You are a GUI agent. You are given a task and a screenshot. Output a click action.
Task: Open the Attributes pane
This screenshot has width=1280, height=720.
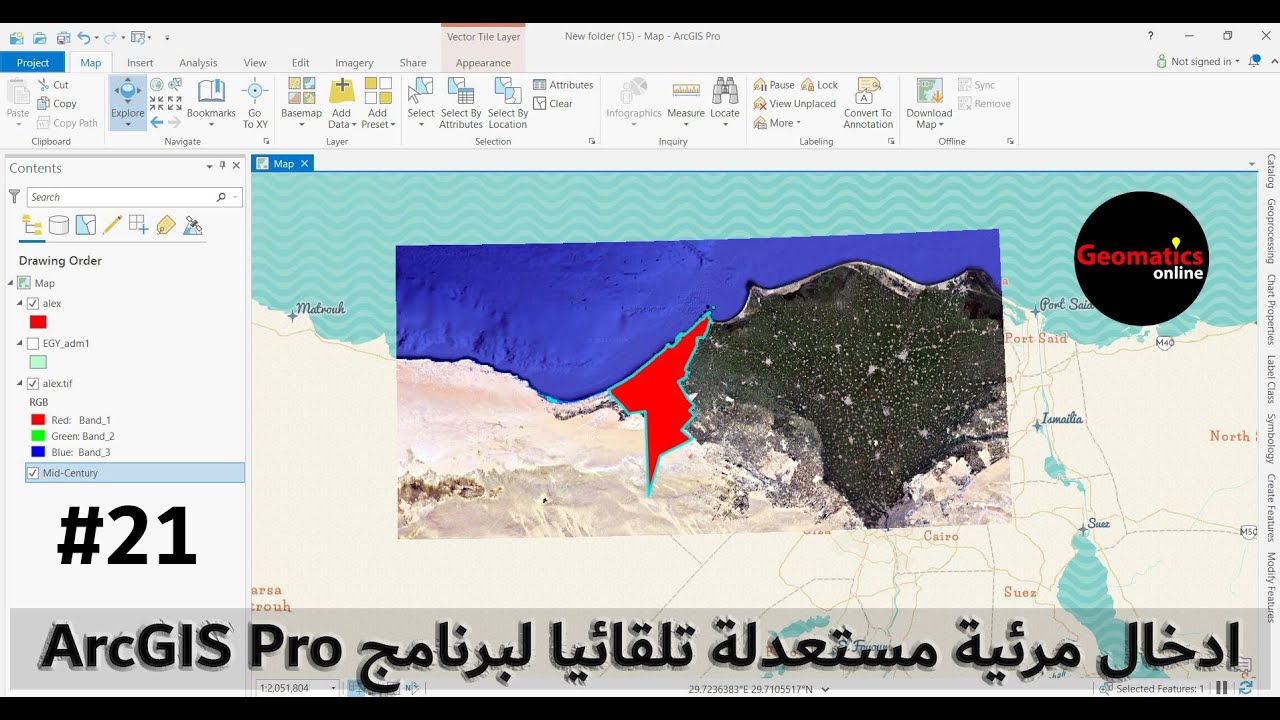tap(563, 85)
